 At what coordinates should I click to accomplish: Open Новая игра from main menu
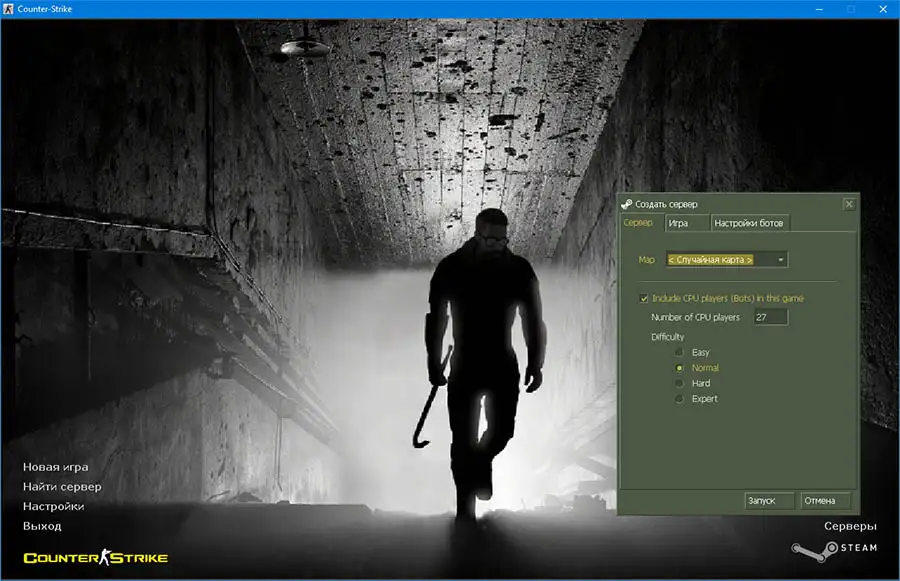pyautogui.click(x=55, y=467)
